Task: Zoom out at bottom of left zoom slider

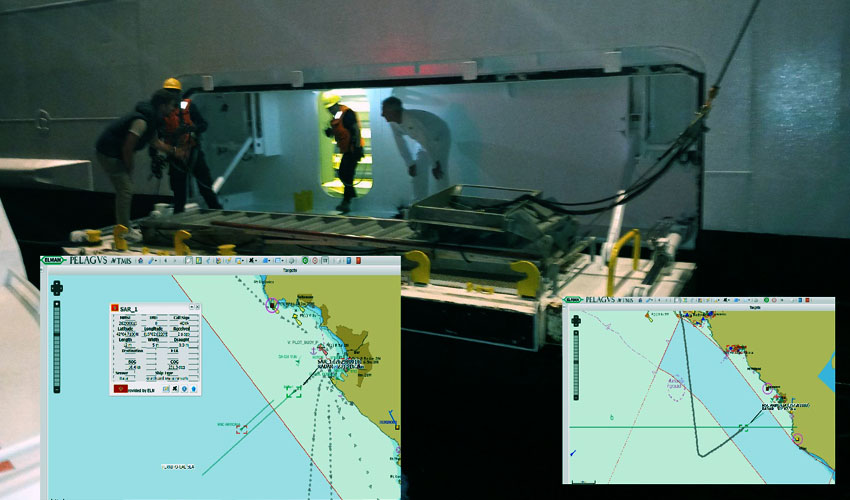Action: [x=57, y=389]
